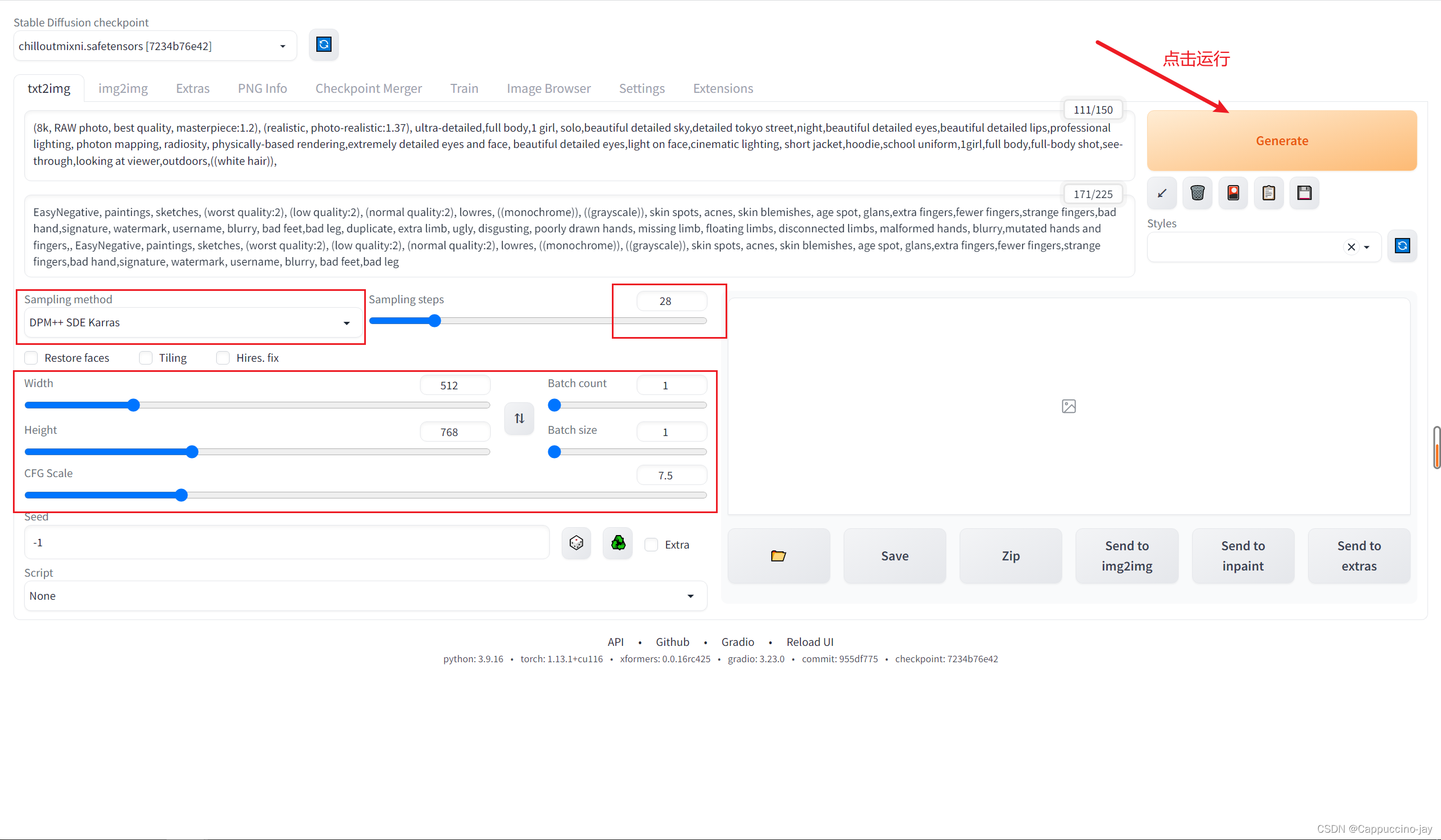Click the Zip button
This screenshot has width=1441, height=840.
point(1010,556)
